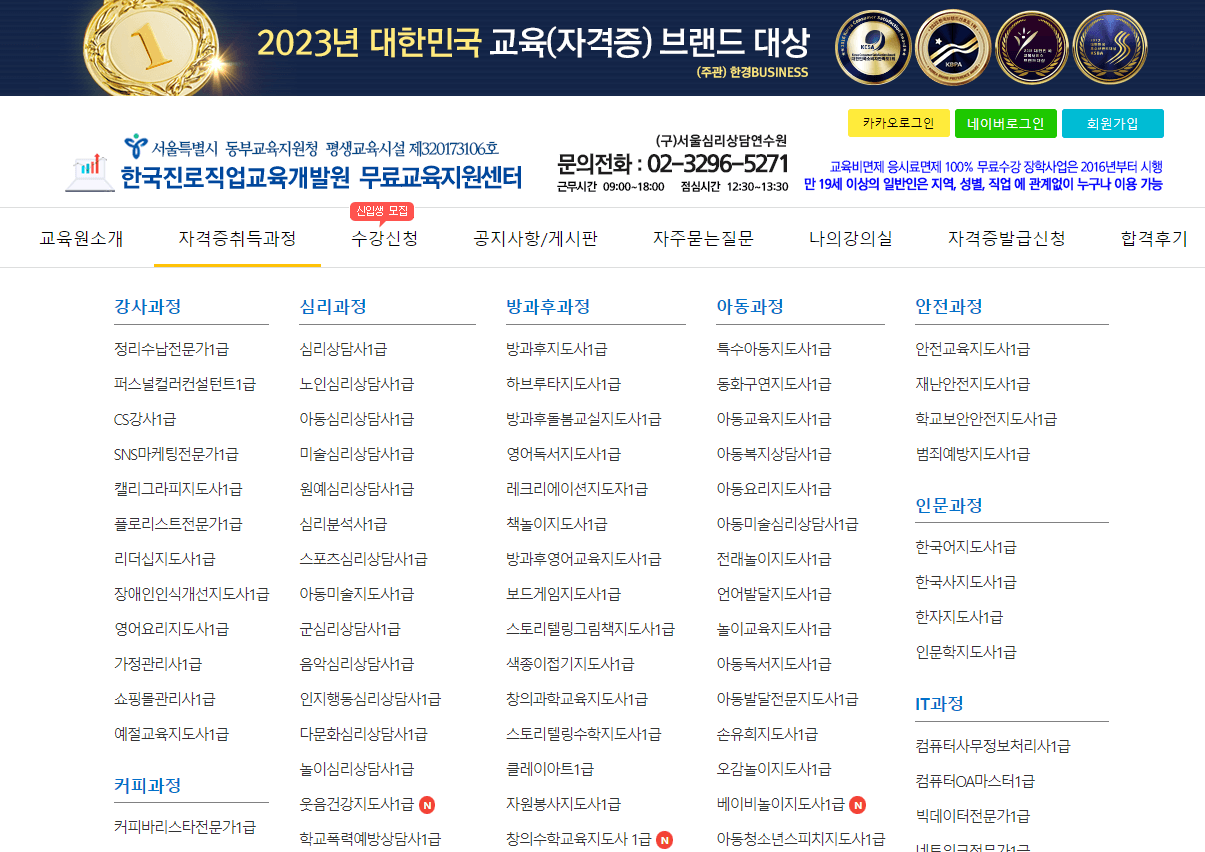Click the blue 회원가입 button
The image size is (1205, 852).
[x=1114, y=123]
